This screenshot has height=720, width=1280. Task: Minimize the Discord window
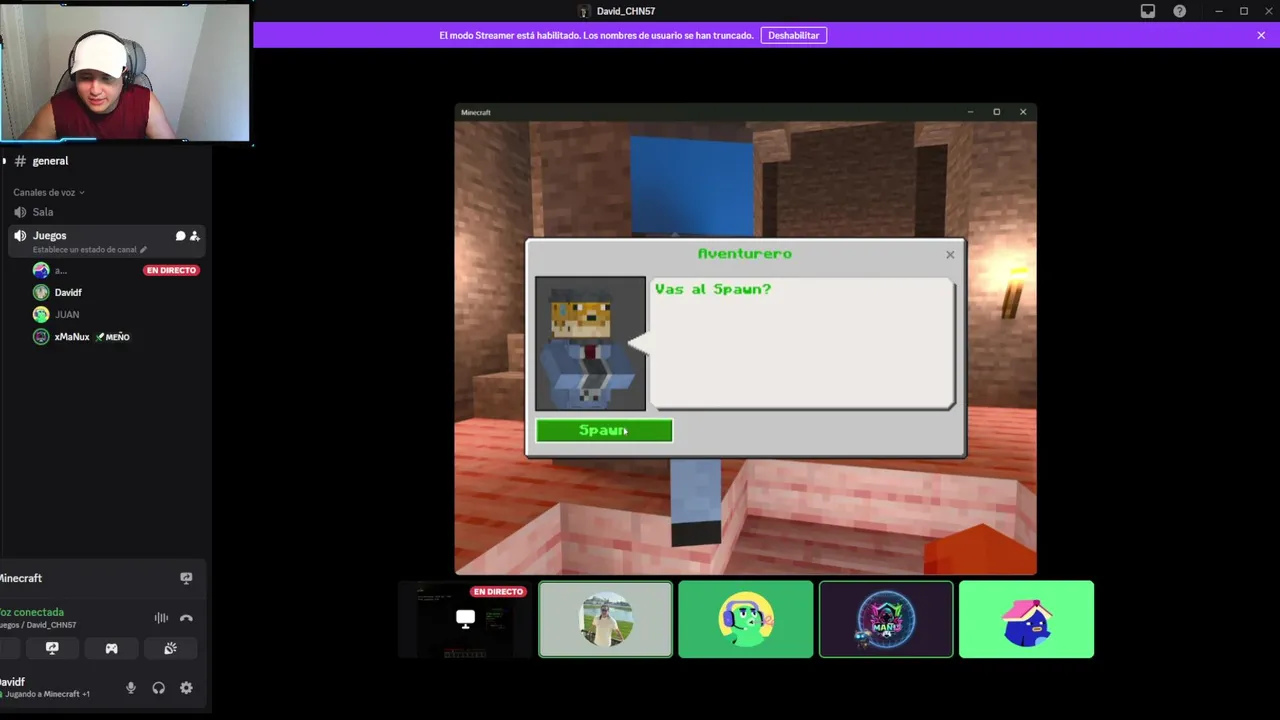coord(1219,11)
